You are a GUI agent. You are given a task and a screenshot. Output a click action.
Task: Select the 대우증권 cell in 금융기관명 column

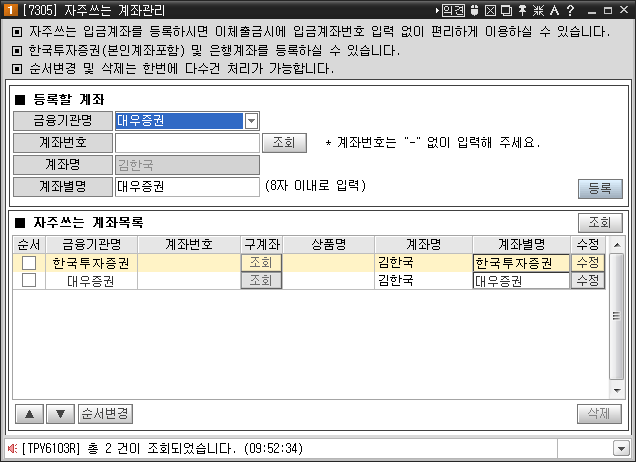point(91,281)
